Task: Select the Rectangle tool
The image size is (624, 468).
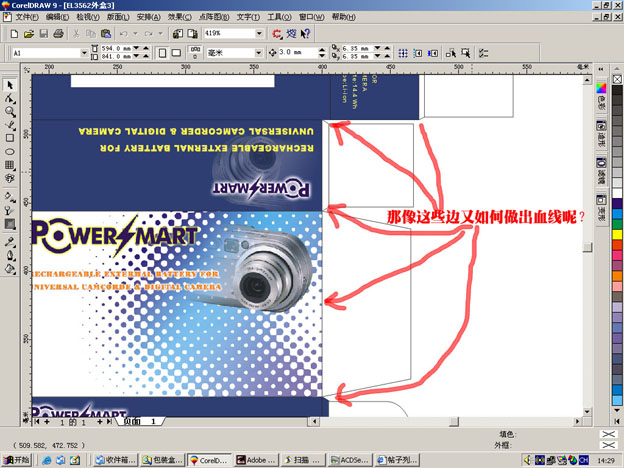Action: pos(10,138)
